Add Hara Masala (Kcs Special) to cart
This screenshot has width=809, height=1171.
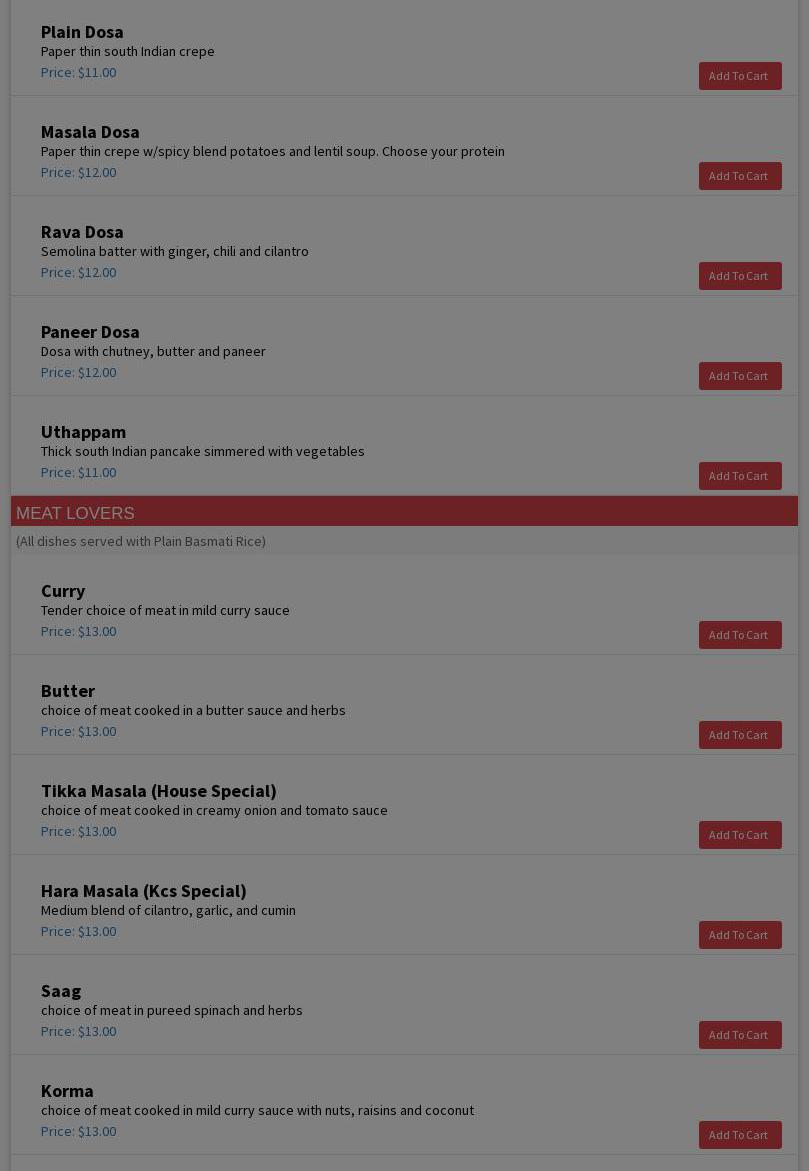point(739,935)
